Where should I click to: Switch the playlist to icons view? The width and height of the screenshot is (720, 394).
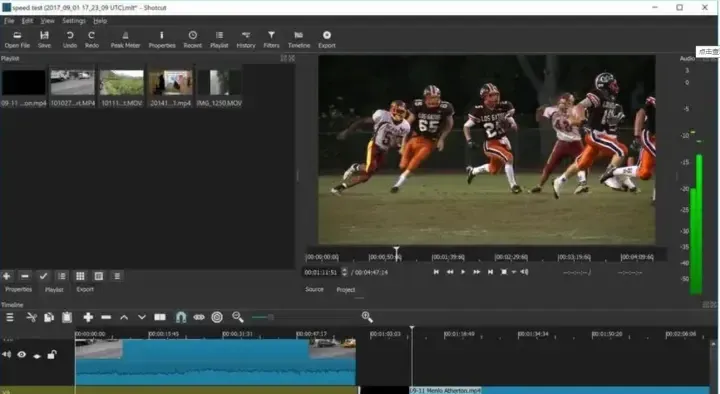tap(98, 276)
